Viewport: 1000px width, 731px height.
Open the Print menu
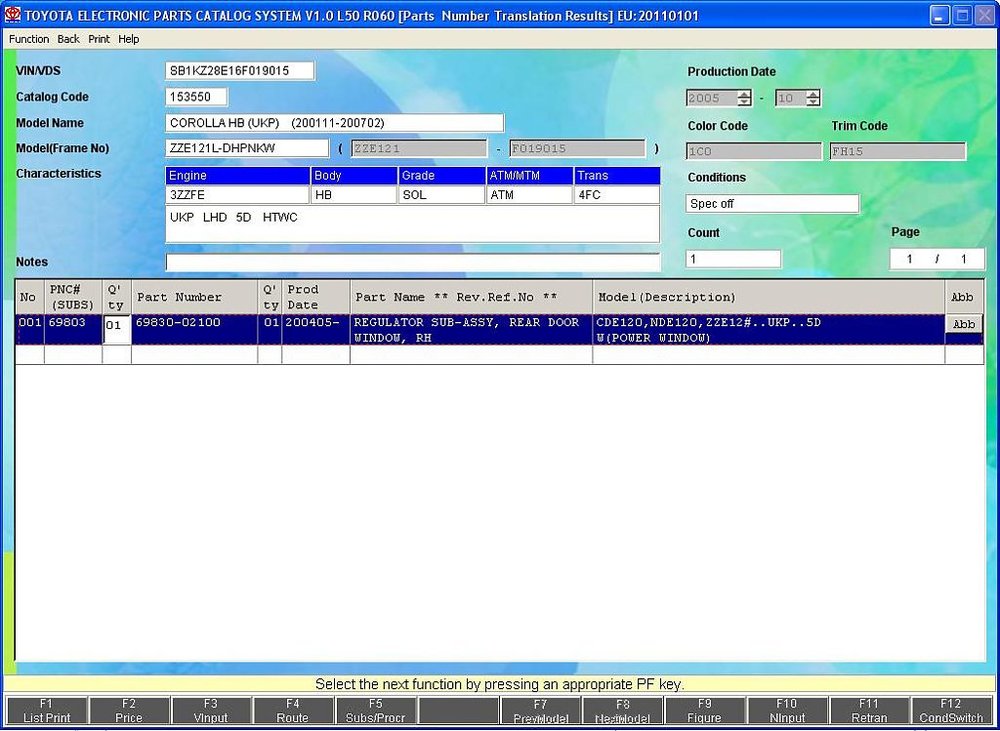(x=99, y=39)
